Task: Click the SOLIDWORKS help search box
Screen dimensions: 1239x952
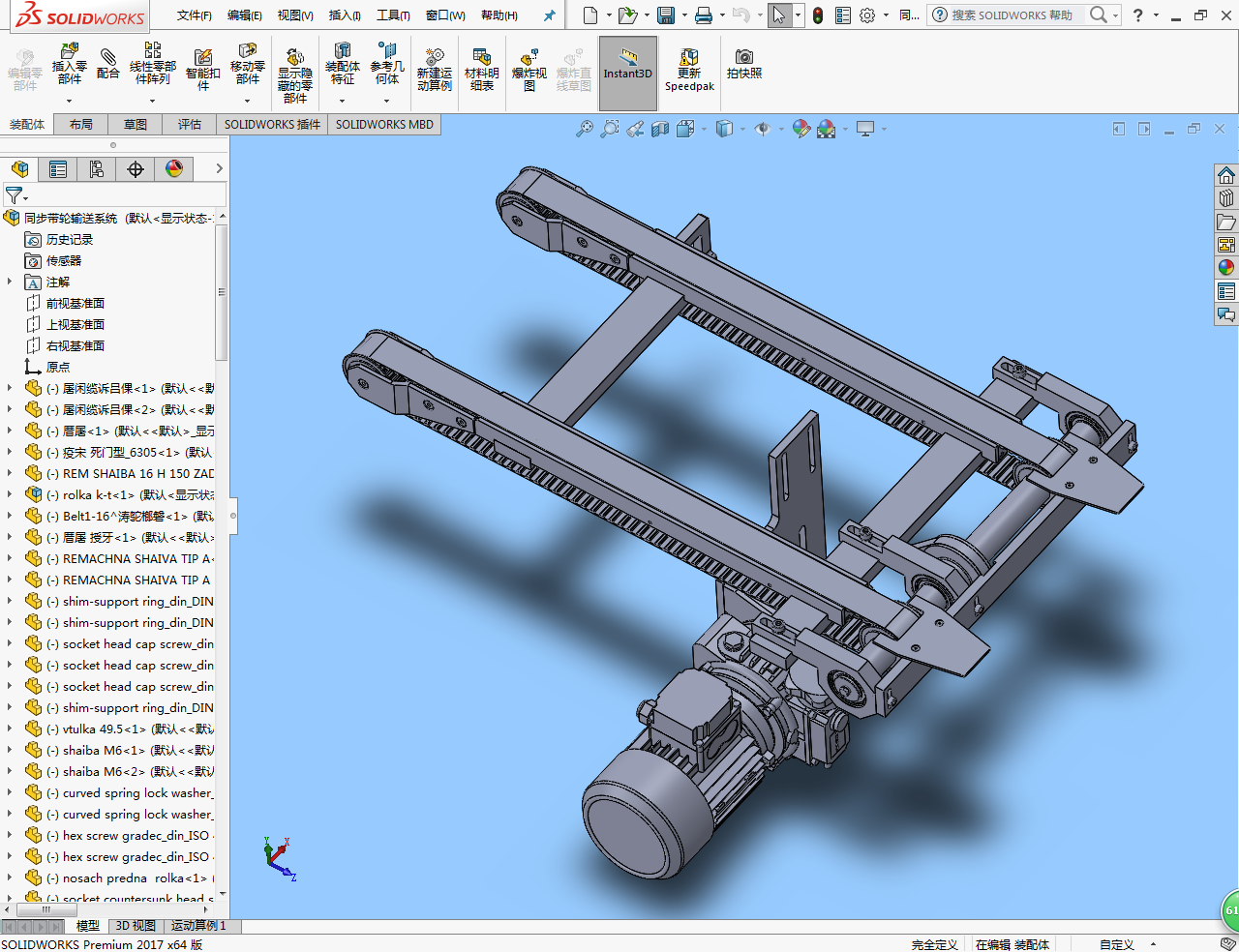Action: pyautogui.click(x=1012, y=15)
